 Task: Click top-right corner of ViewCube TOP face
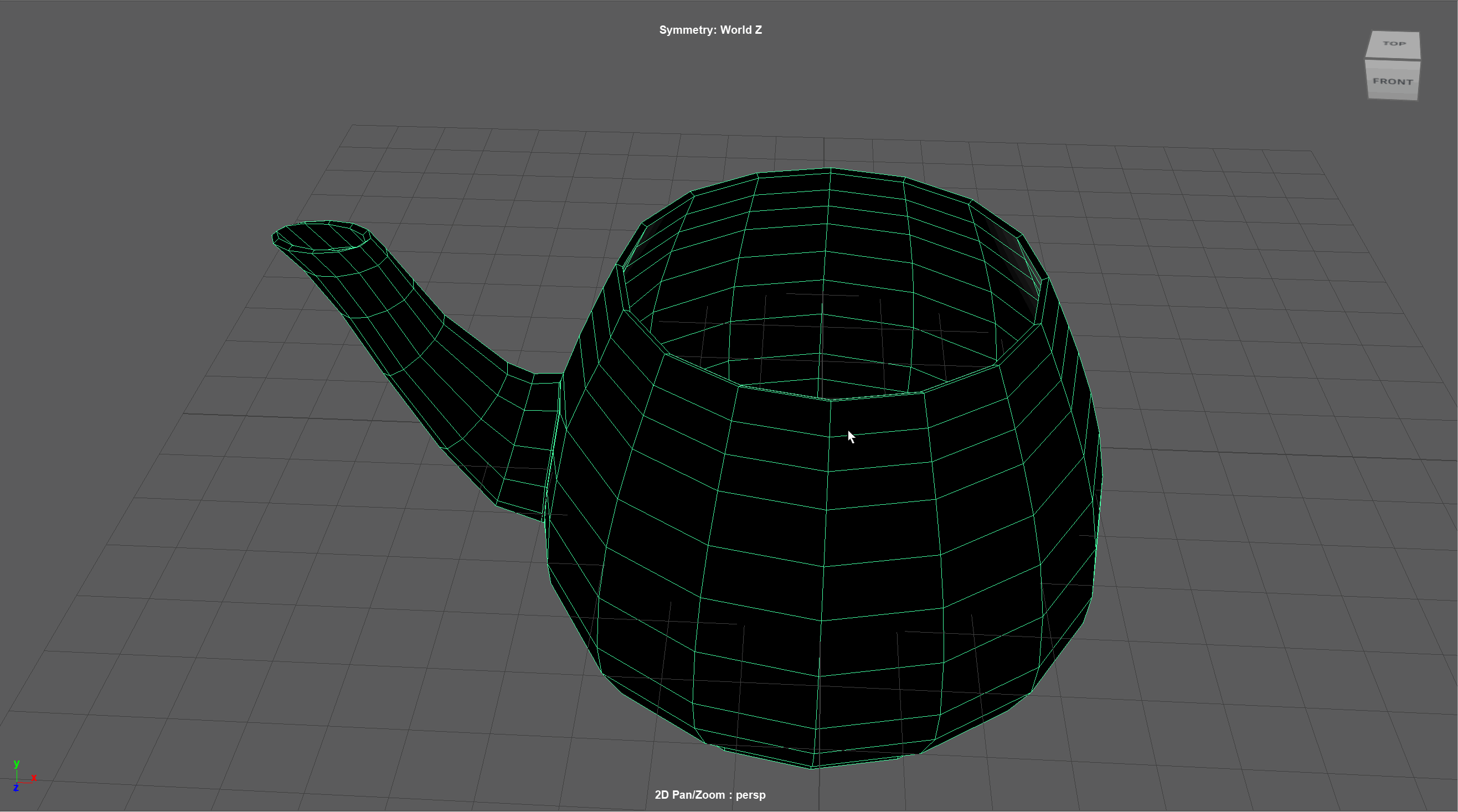click(1418, 34)
